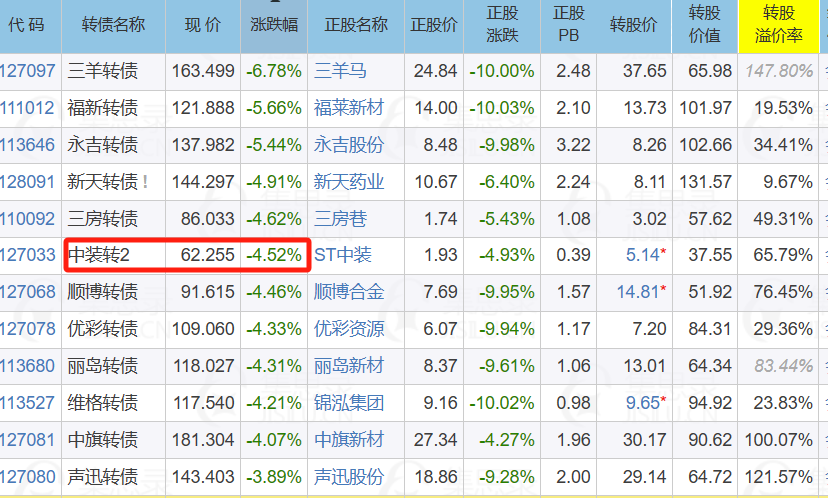This screenshot has height=498, width=828.
Task: Select bond name 永吉转债
Action: point(102,145)
